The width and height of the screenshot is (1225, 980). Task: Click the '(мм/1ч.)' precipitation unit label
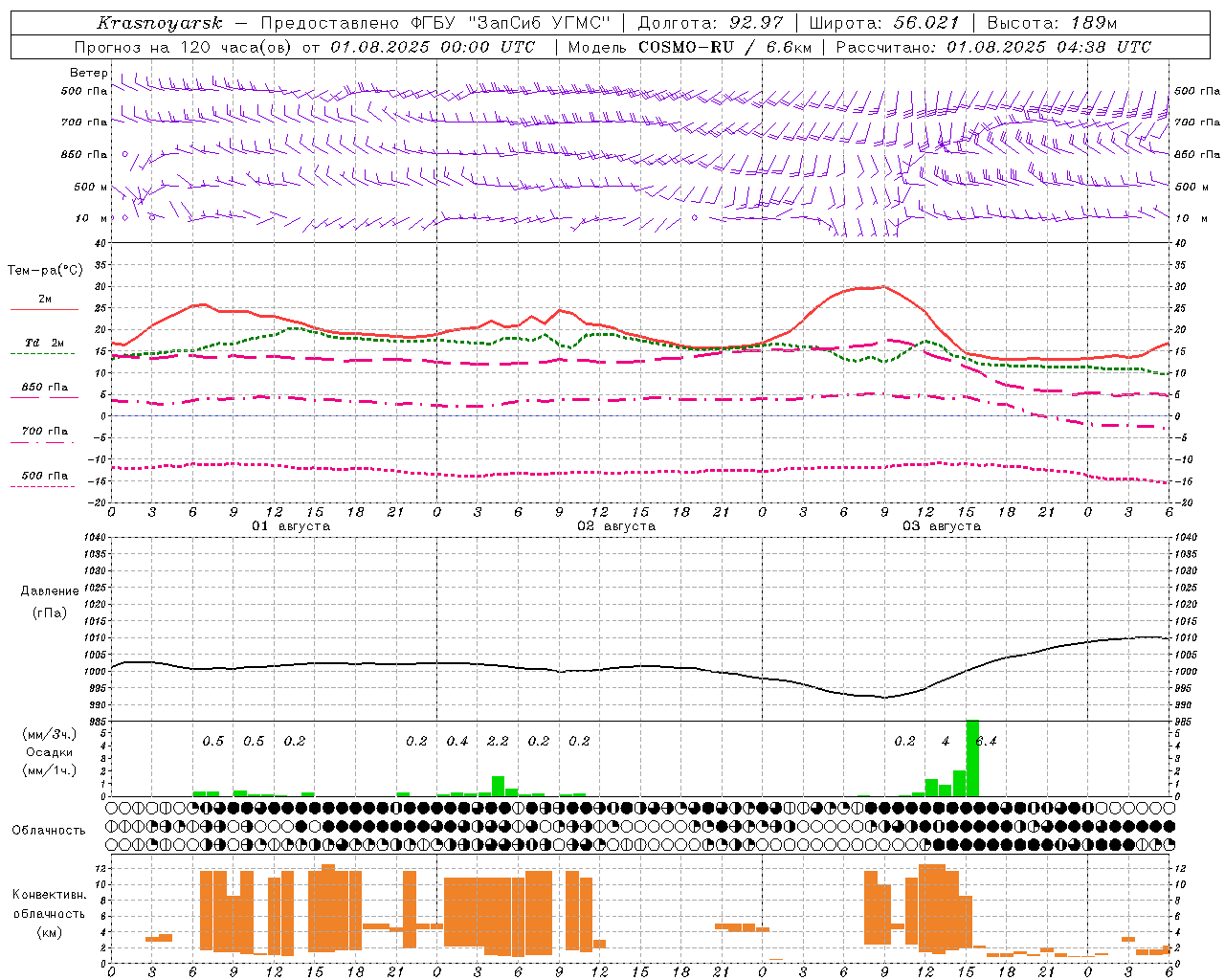[x=50, y=770]
